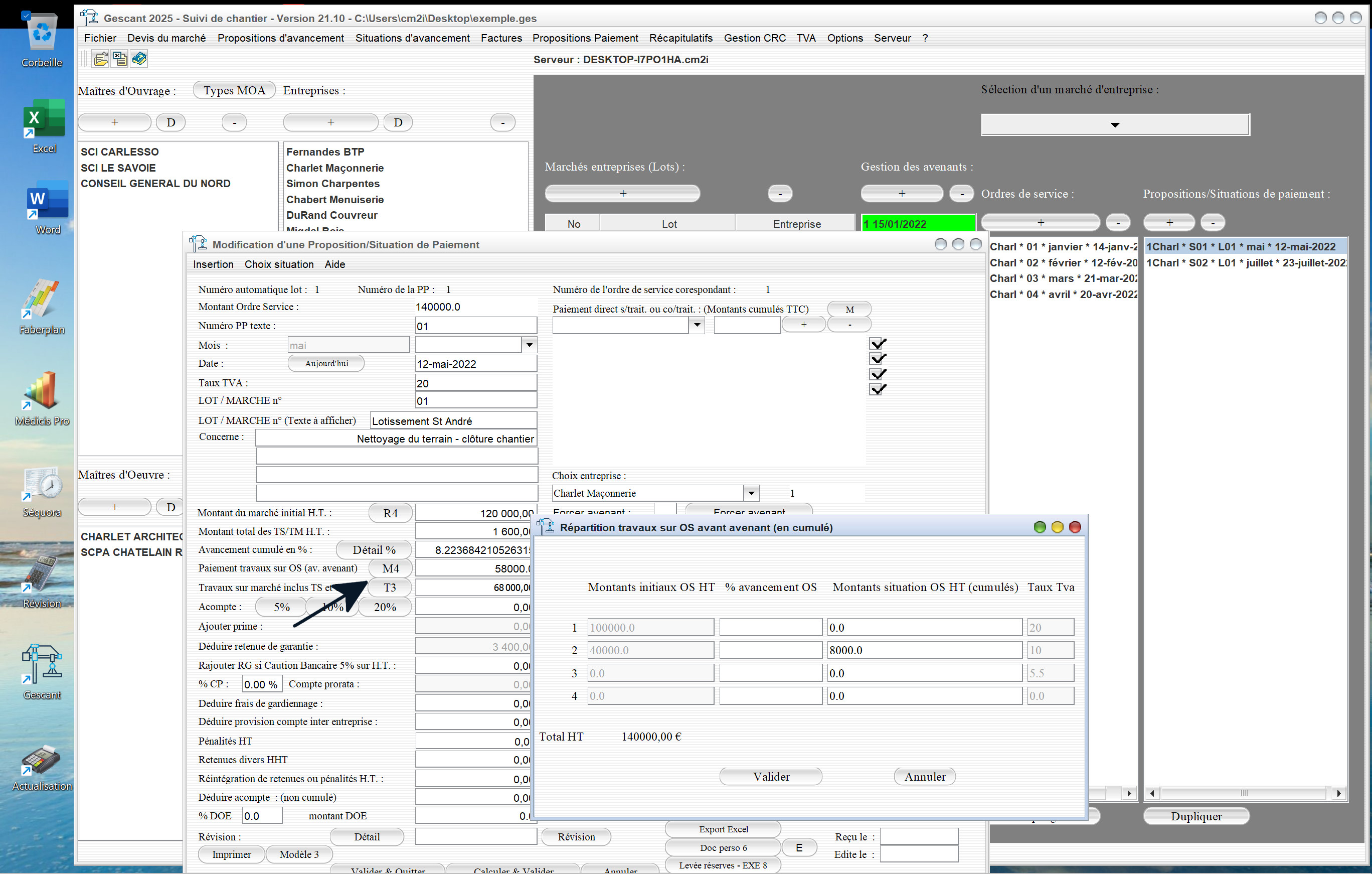Select the 1Charl * S02 * L01 * juillet row

tap(1246, 263)
